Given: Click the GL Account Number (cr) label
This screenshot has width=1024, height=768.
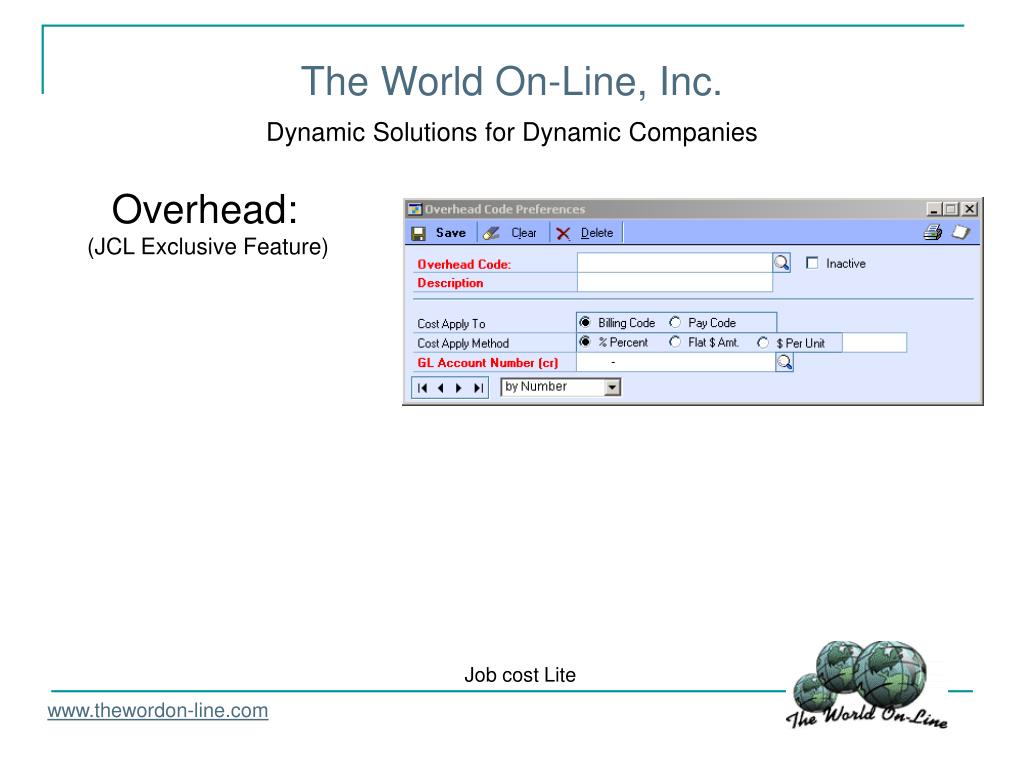Looking at the screenshot, I should pos(488,362).
